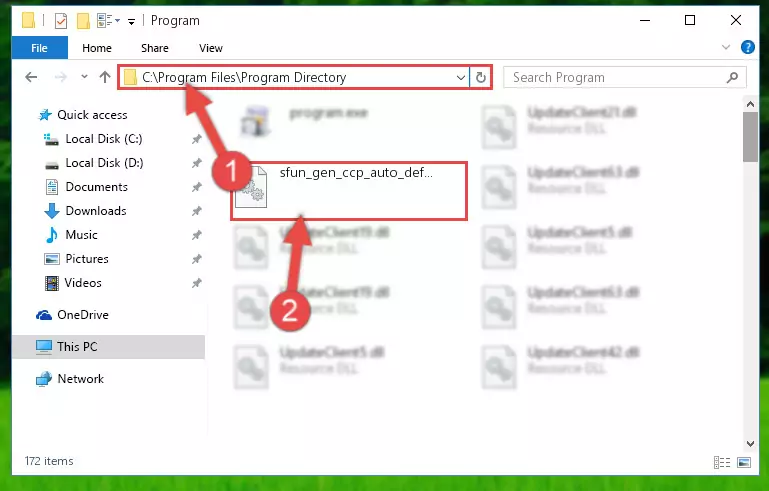Click the OneDrive cloud icon

click(x=44, y=315)
